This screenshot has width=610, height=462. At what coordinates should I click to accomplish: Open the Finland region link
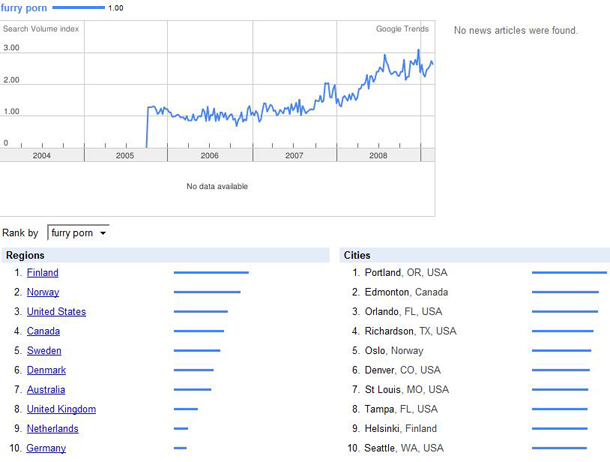tap(42, 273)
